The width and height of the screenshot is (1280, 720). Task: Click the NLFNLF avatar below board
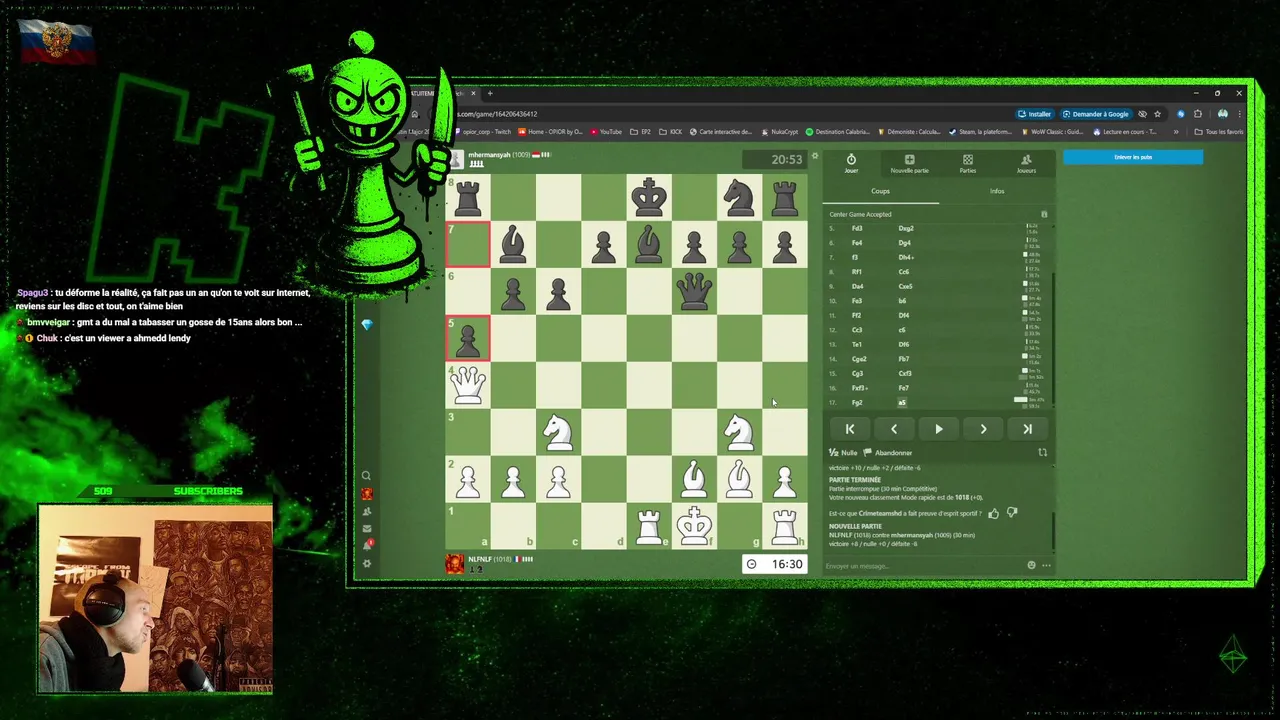click(x=454, y=564)
